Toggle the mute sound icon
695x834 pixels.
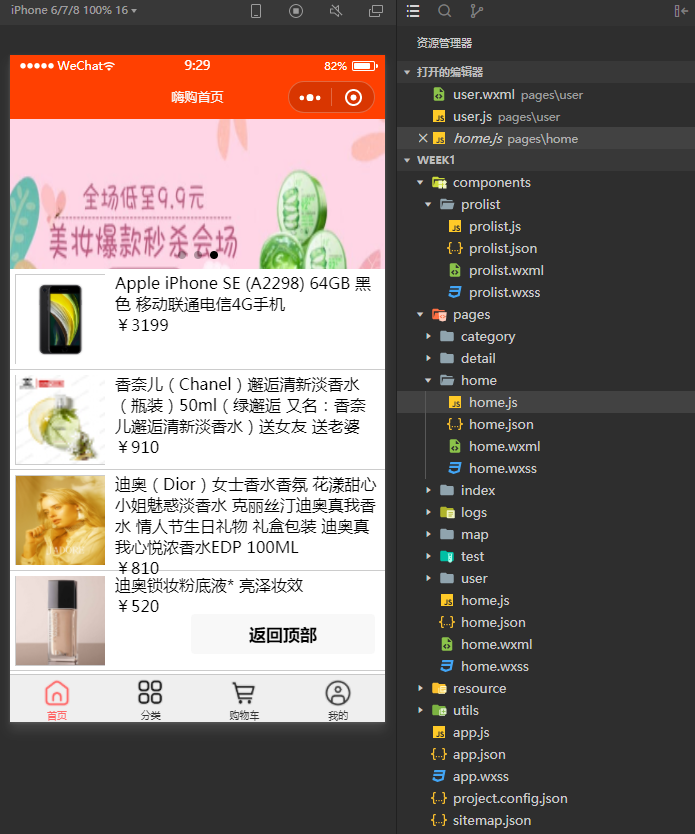click(336, 11)
